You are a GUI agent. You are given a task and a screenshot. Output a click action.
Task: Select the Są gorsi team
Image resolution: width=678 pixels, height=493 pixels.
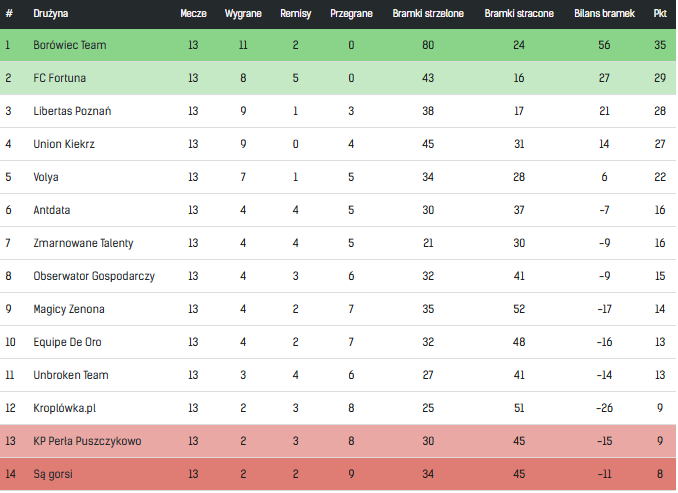[x=53, y=474]
